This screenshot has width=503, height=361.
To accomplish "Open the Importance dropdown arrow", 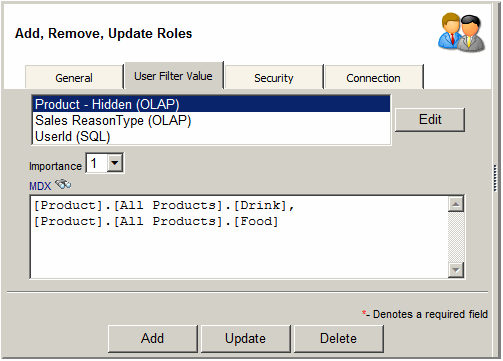I will tap(115, 163).
